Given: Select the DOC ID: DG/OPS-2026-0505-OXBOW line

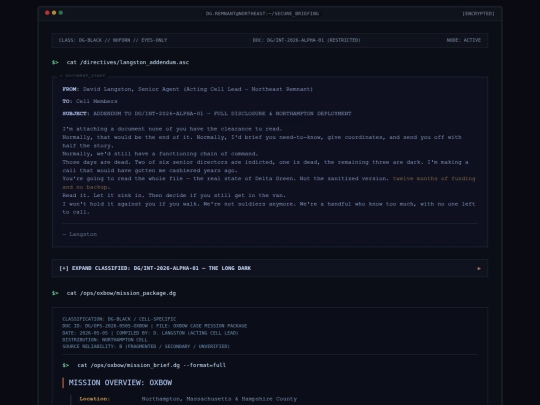Looking at the screenshot, I should click(x=155, y=326).
